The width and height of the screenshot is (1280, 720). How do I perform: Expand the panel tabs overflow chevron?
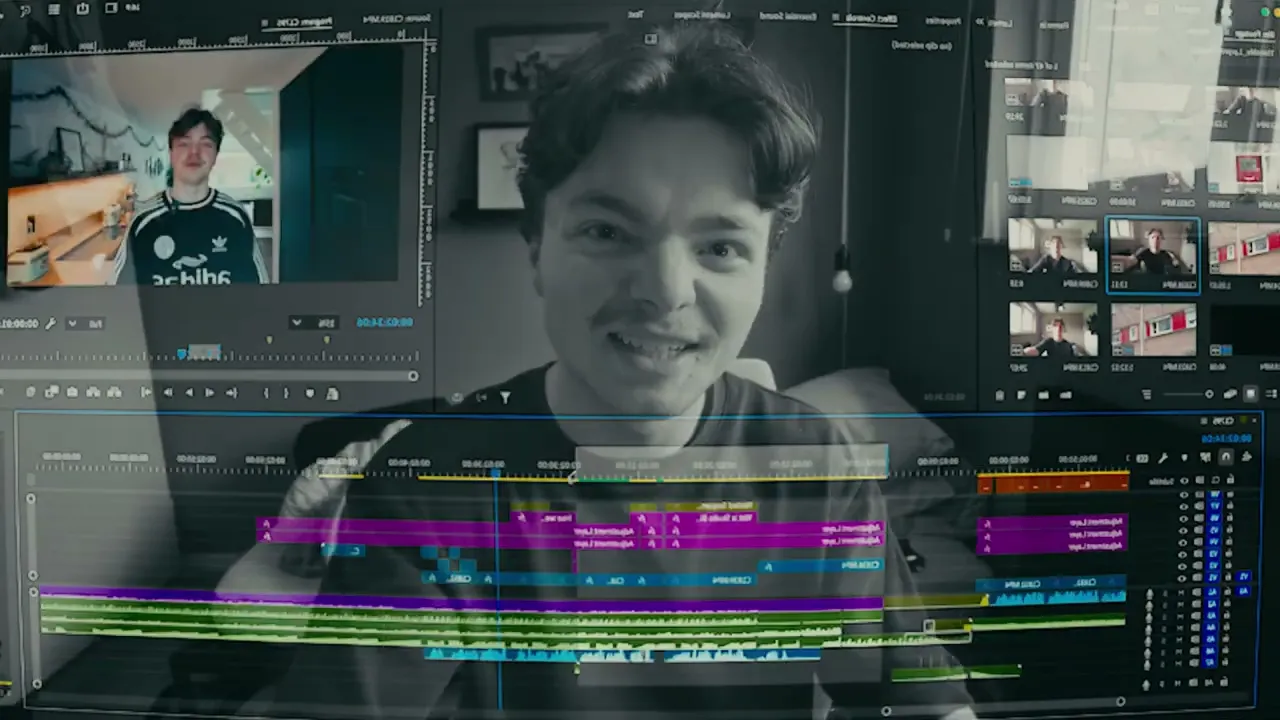(x=980, y=21)
